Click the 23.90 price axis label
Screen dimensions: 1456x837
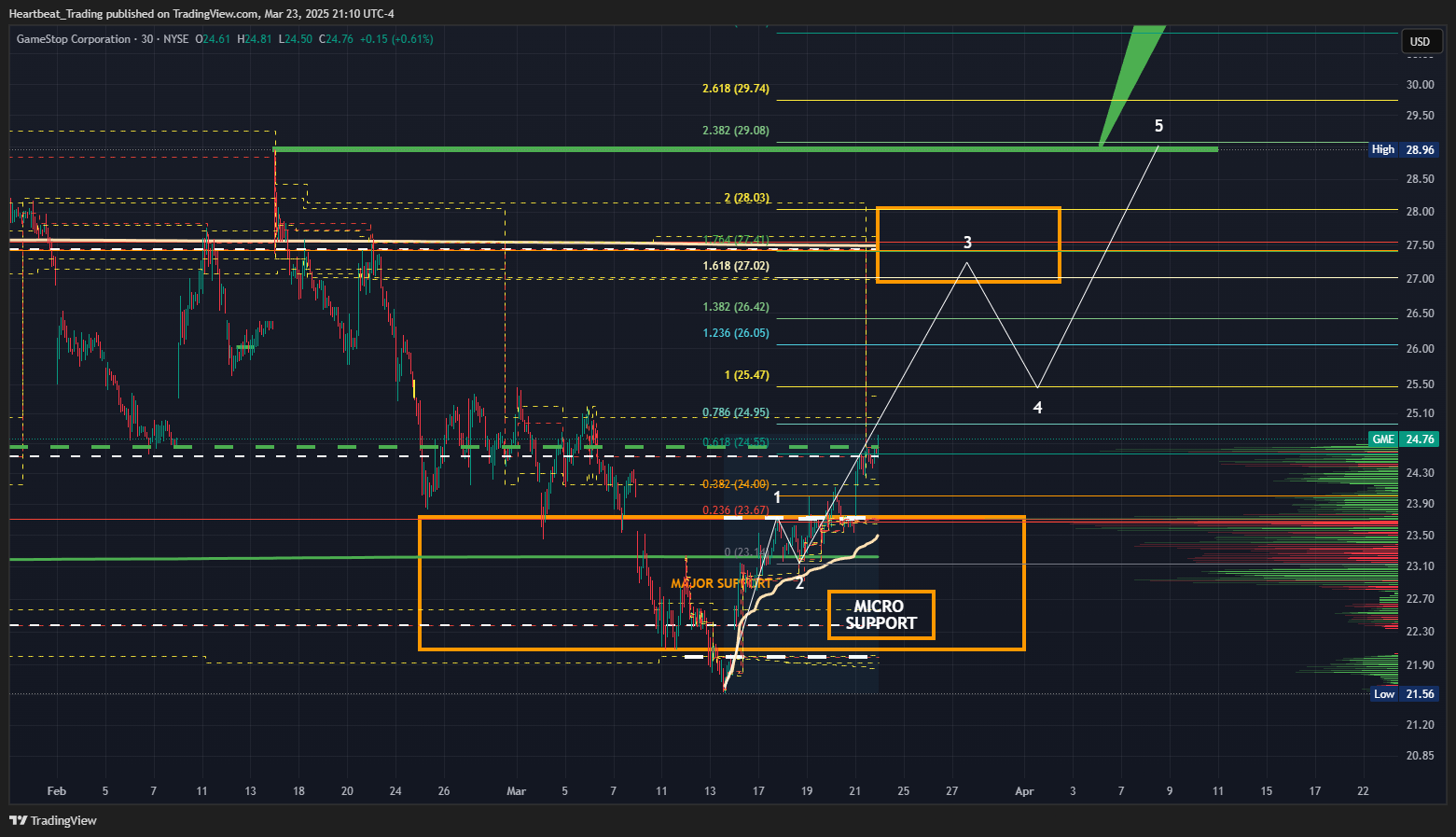[1421, 504]
